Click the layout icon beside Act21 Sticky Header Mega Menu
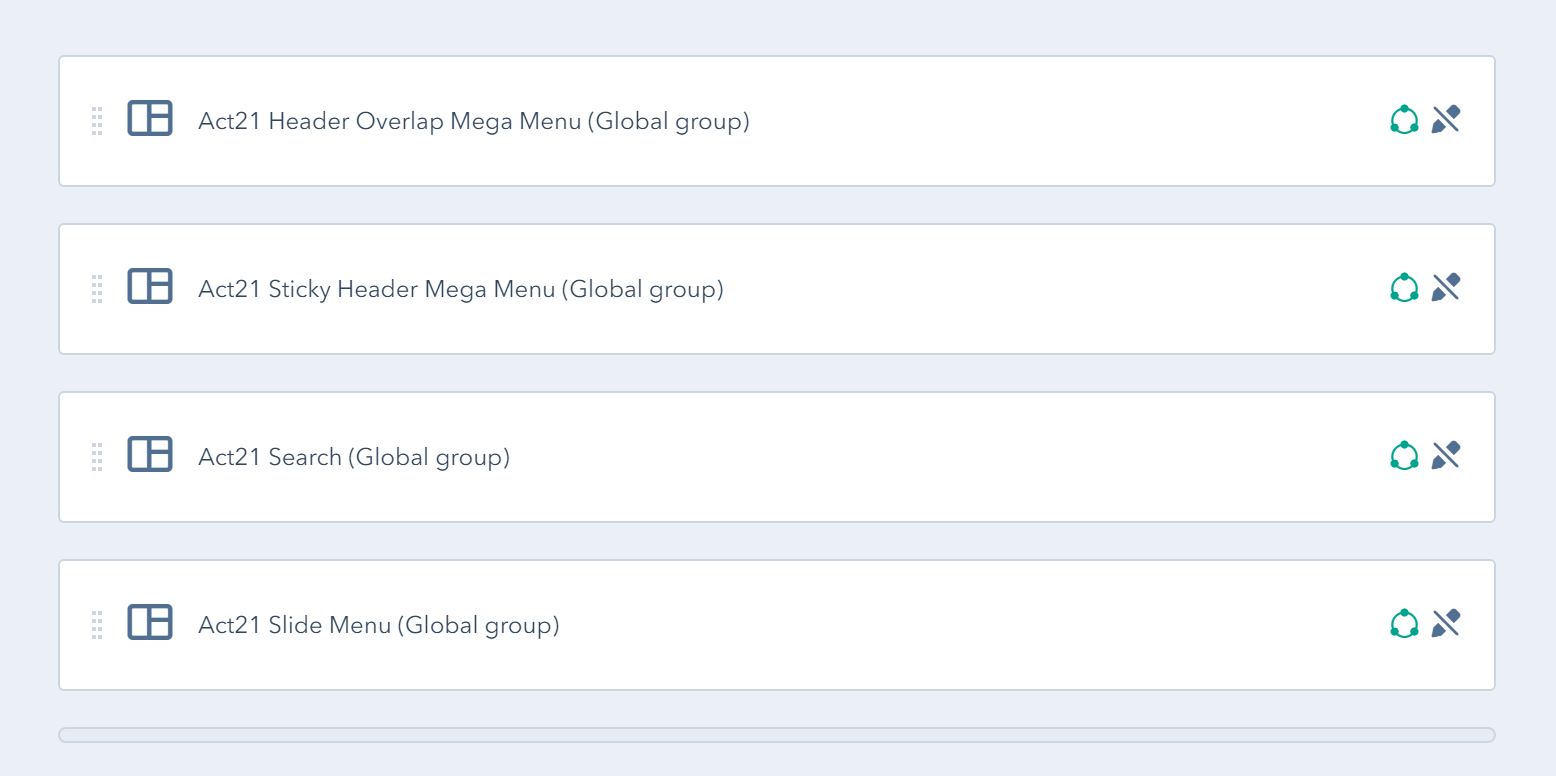Viewport: 1556px width, 776px height. (x=150, y=287)
